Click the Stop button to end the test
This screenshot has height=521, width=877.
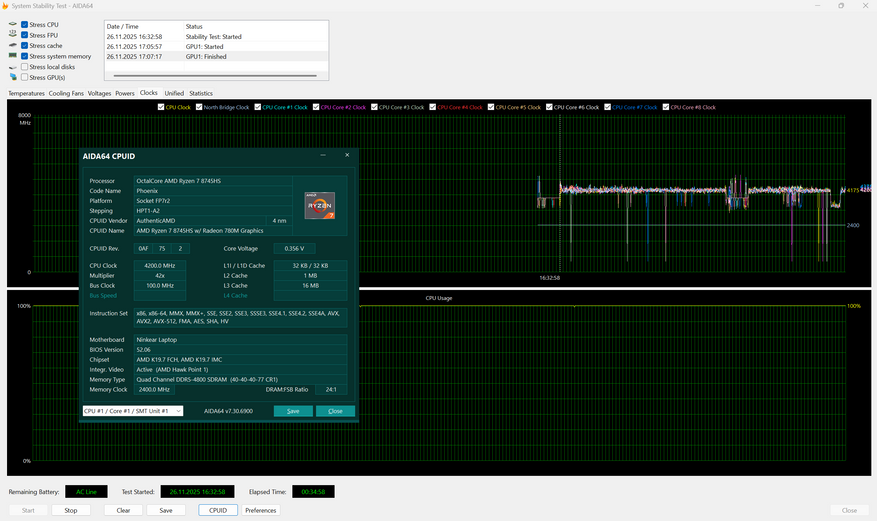(x=71, y=510)
